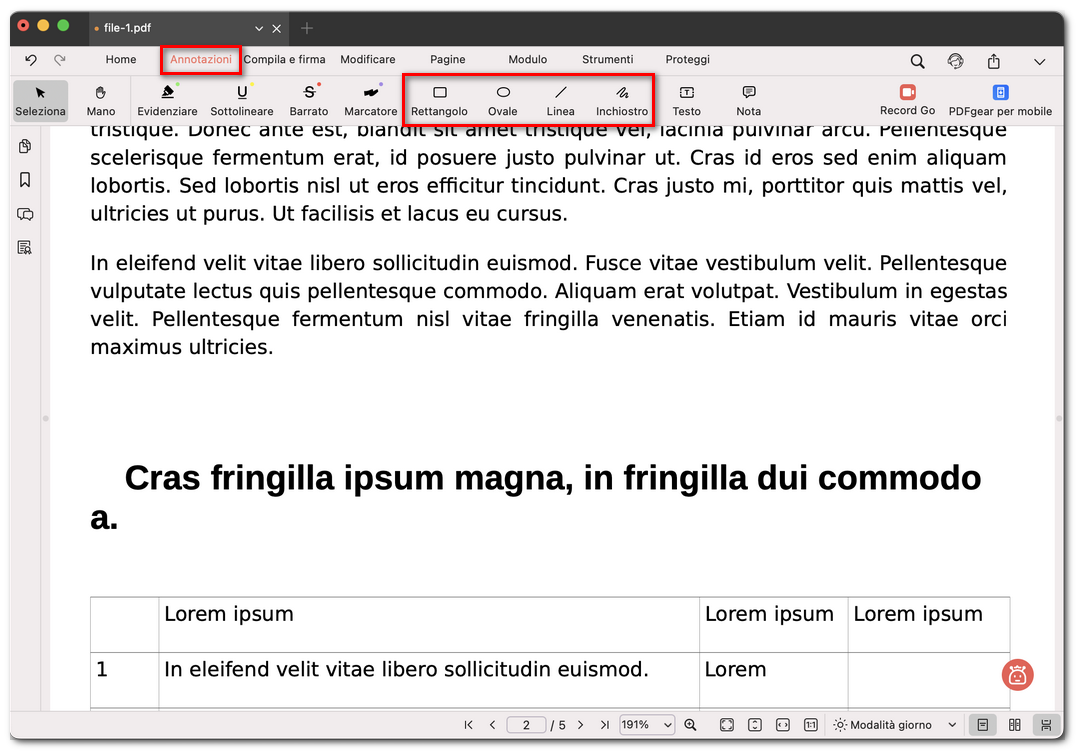The height and width of the screenshot is (751, 1076).
Task: Toggle two-page side-by-side view
Action: coord(1015,725)
